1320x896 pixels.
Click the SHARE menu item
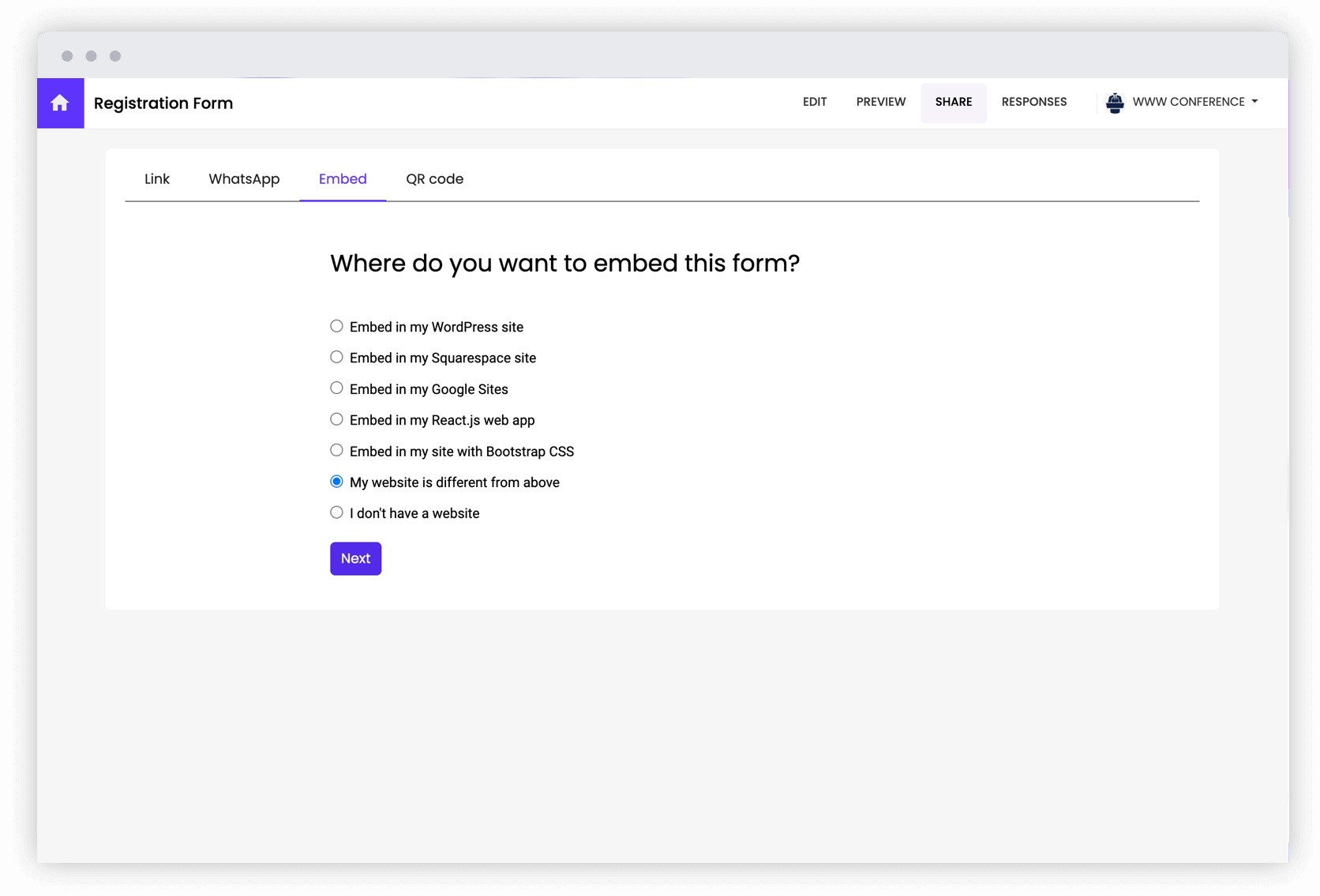coord(954,102)
